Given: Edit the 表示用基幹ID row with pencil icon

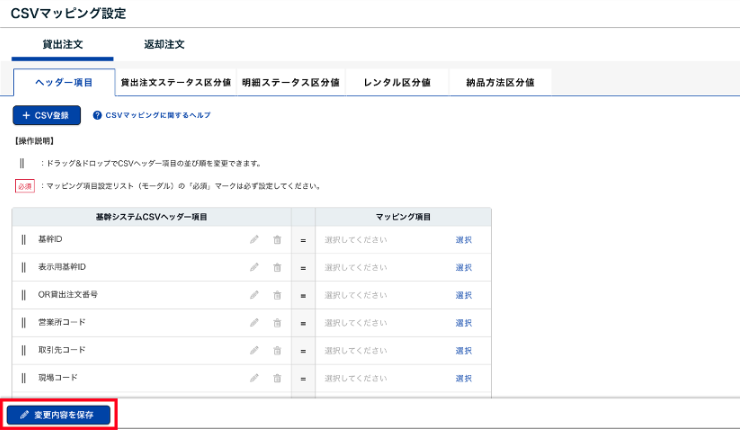Looking at the screenshot, I should 255,268.
